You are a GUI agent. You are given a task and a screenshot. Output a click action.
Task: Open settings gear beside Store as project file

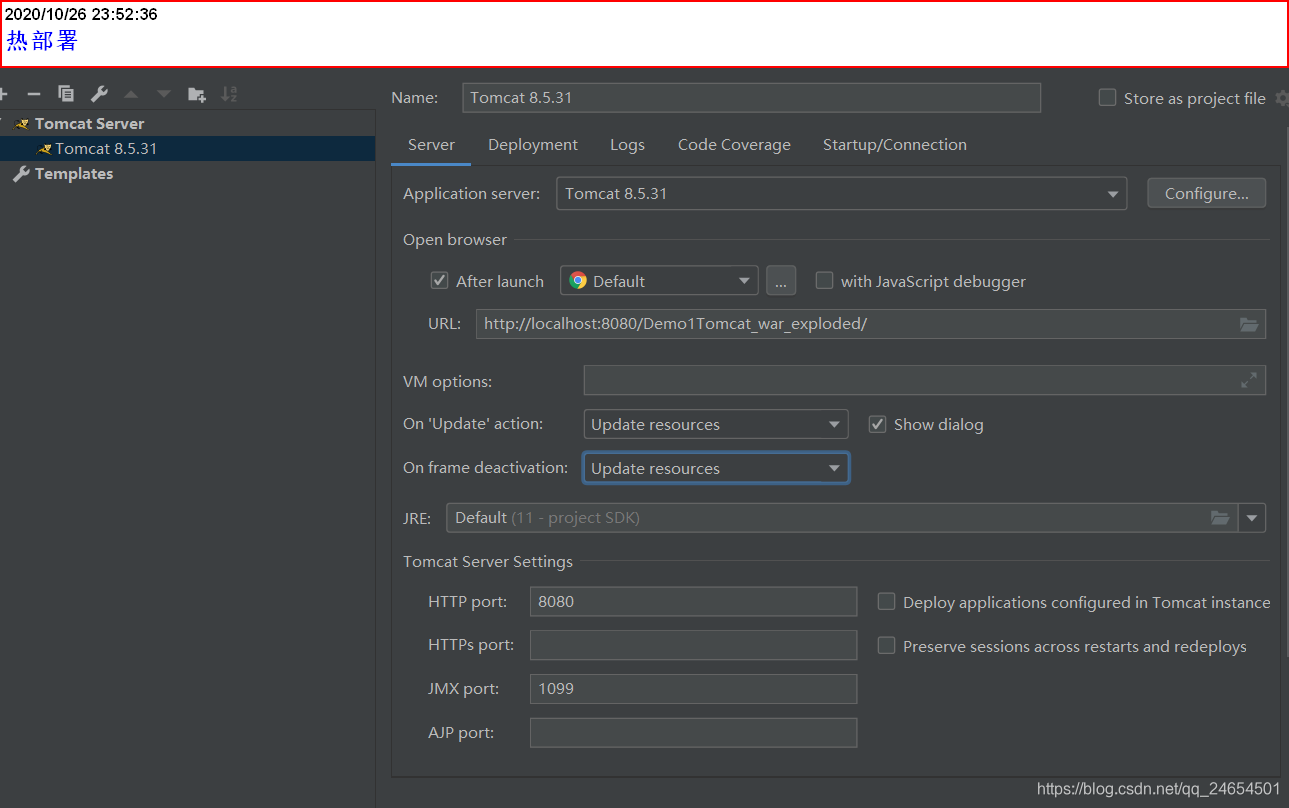(1281, 98)
